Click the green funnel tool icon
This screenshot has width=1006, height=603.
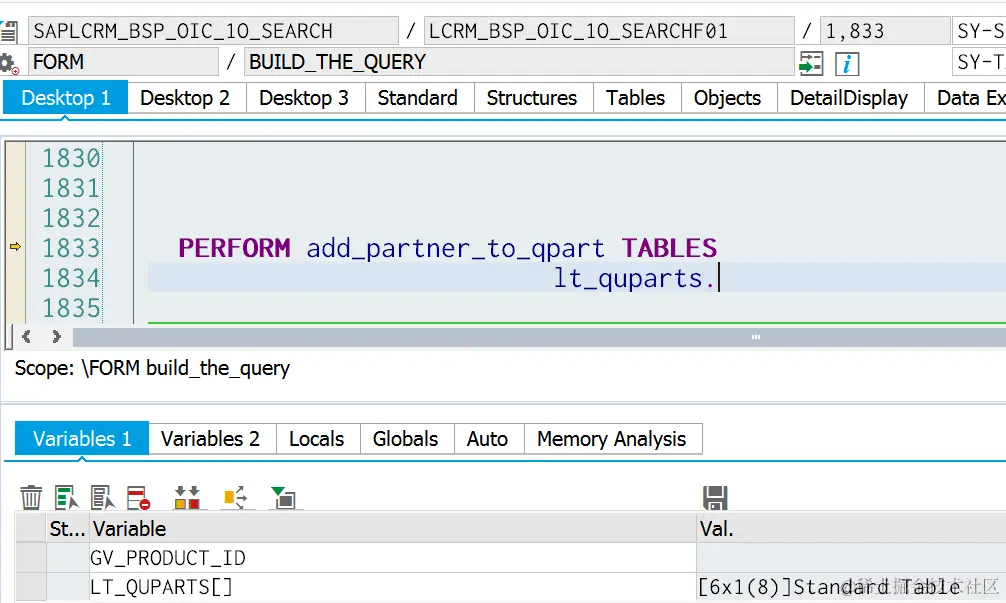283,497
